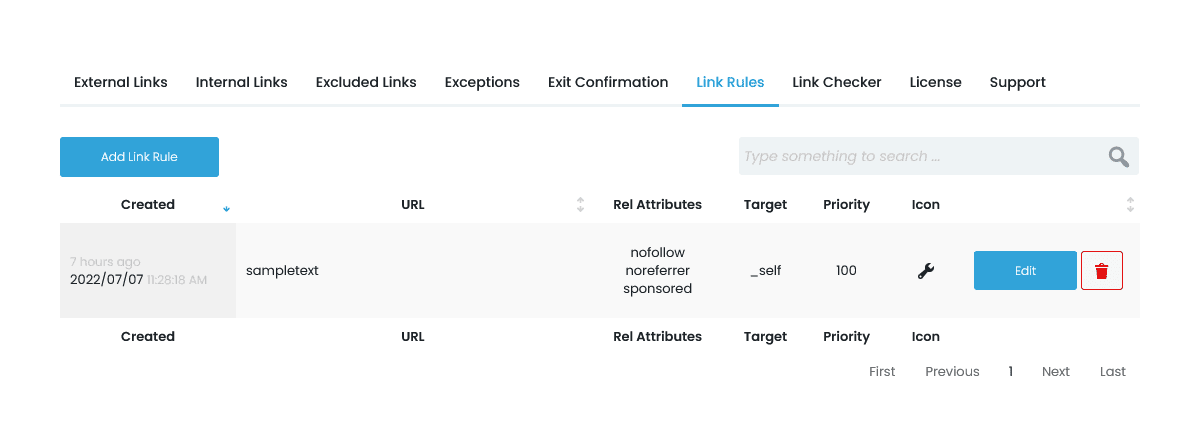Edit the sampletext link rule

click(x=1025, y=270)
